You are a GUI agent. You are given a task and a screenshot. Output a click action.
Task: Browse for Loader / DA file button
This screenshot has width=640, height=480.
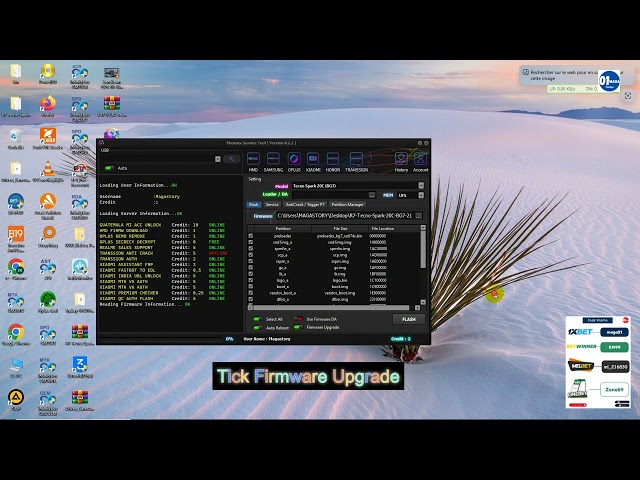point(371,195)
